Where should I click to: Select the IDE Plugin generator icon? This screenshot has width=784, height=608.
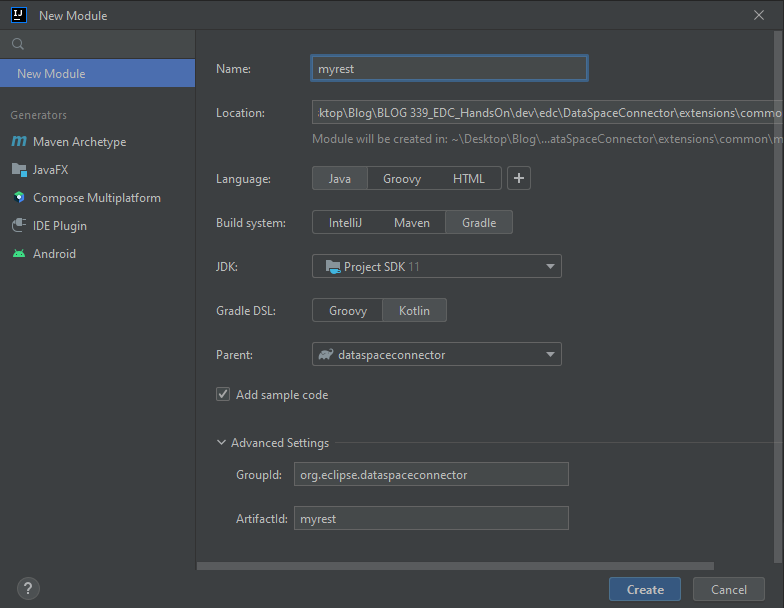(x=19, y=226)
